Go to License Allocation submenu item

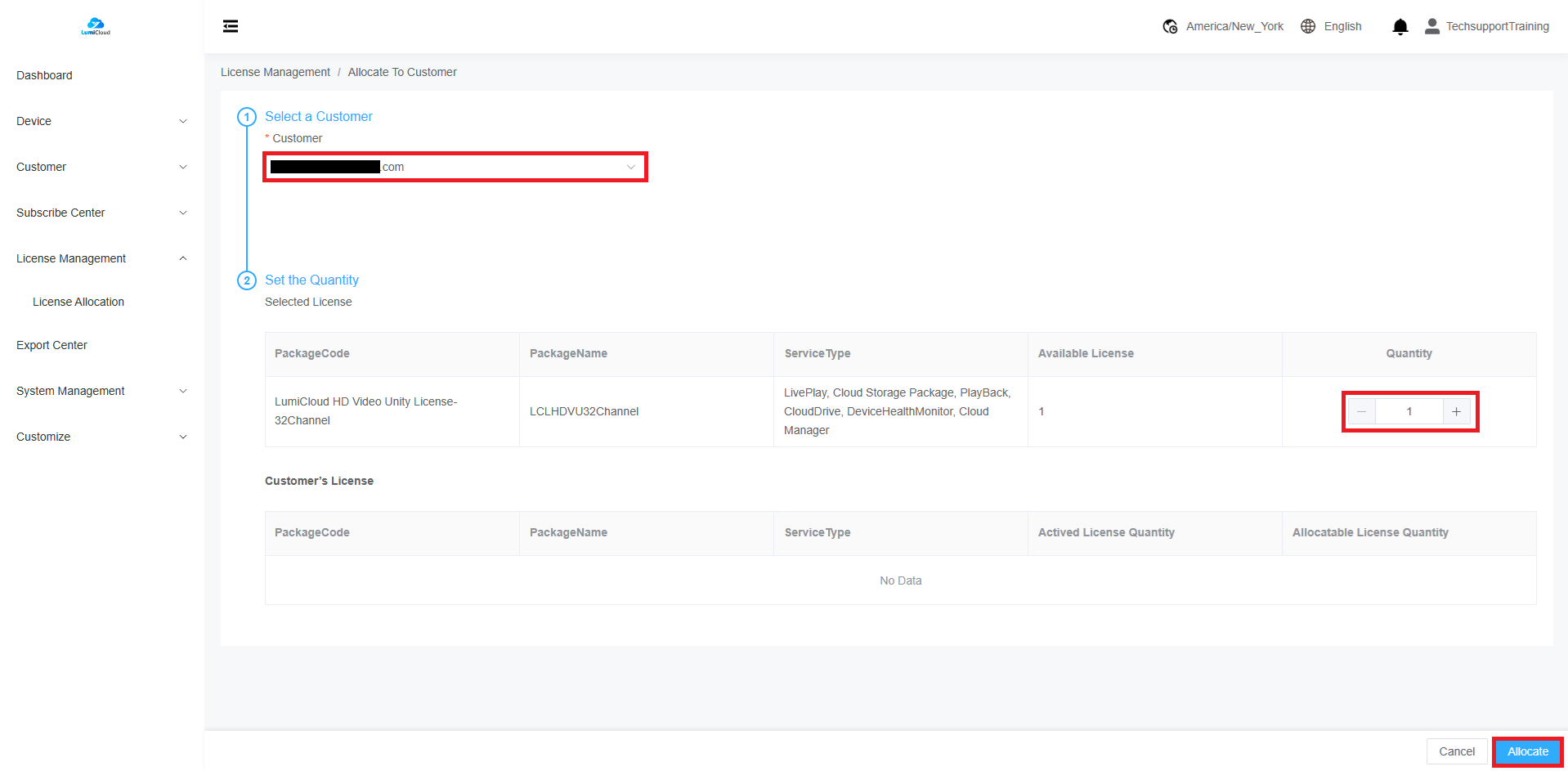pyautogui.click(x=78, y=302)
